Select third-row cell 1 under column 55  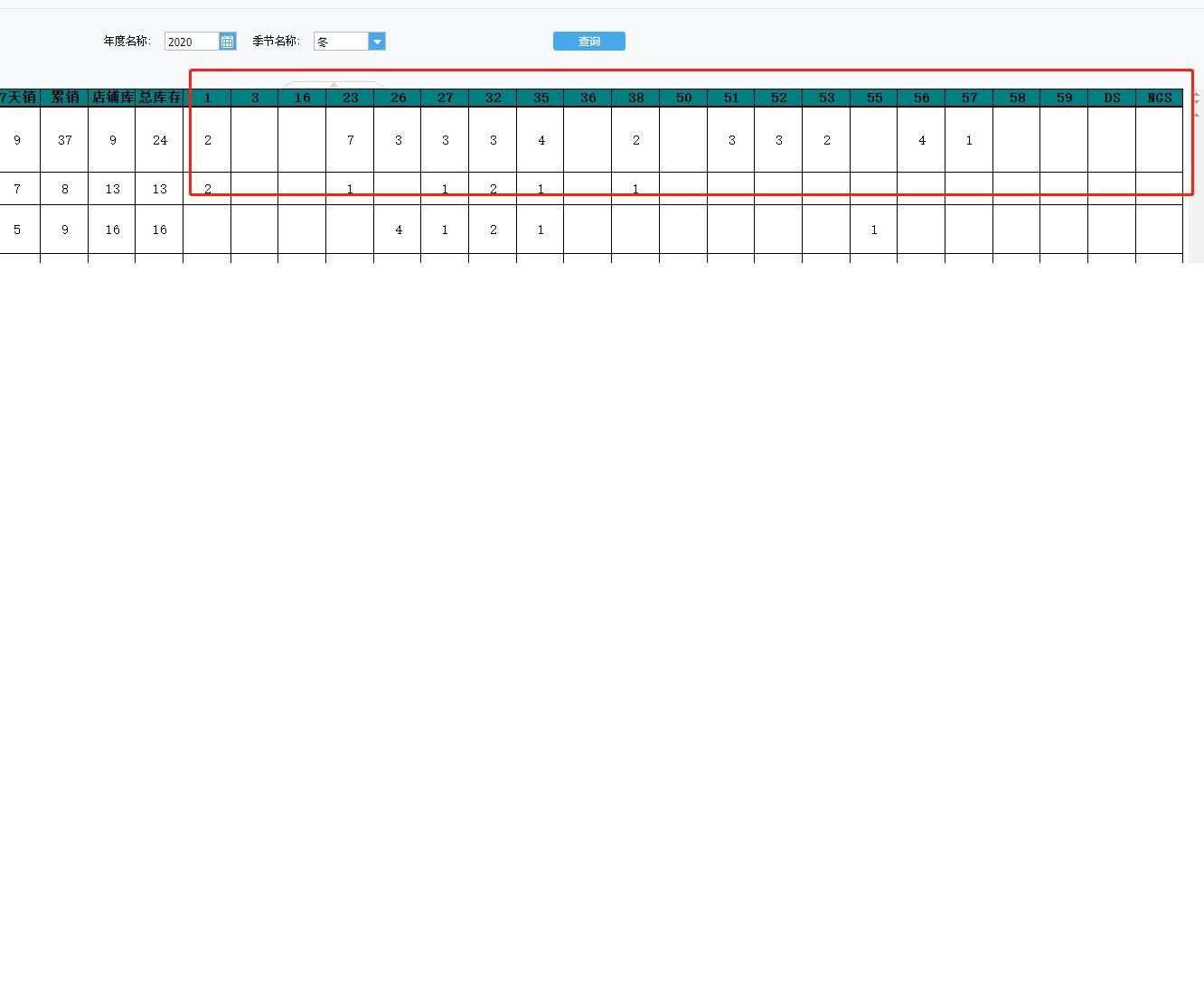coord(874,230)
